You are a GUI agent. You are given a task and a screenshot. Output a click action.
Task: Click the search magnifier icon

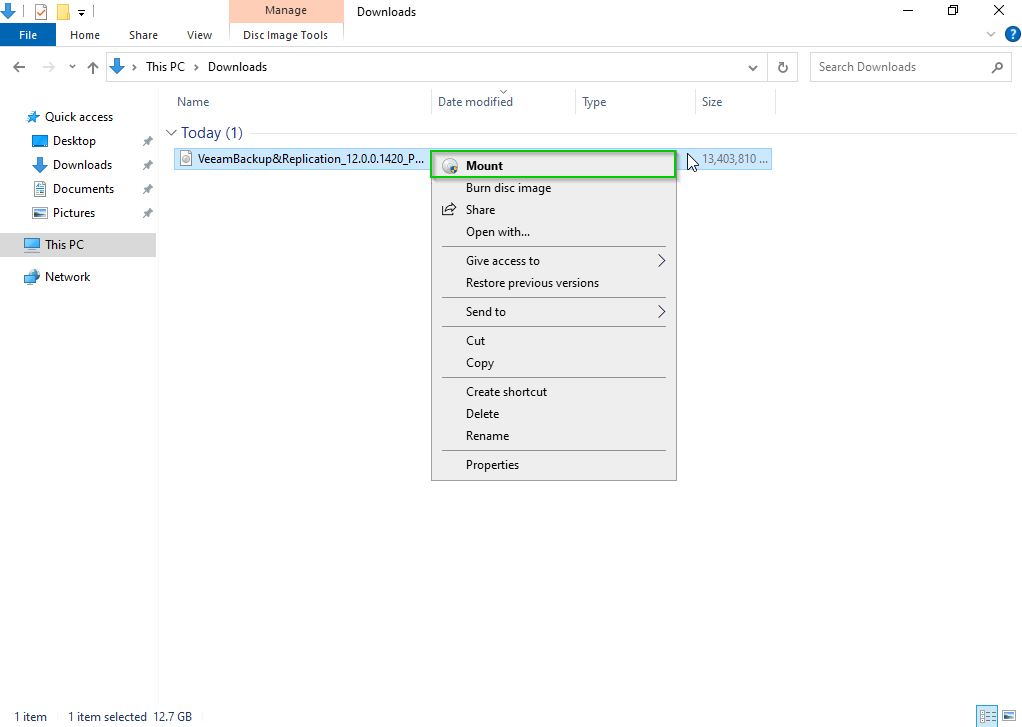996,67
